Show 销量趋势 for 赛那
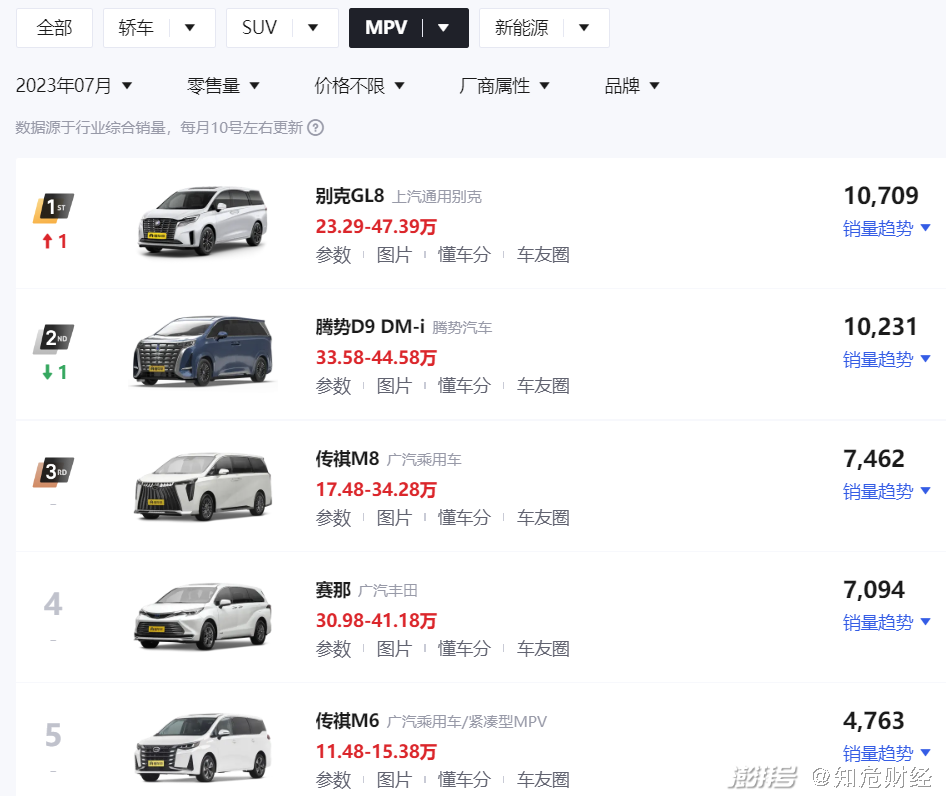Screen dimensions: 946x796 [886, 622]
